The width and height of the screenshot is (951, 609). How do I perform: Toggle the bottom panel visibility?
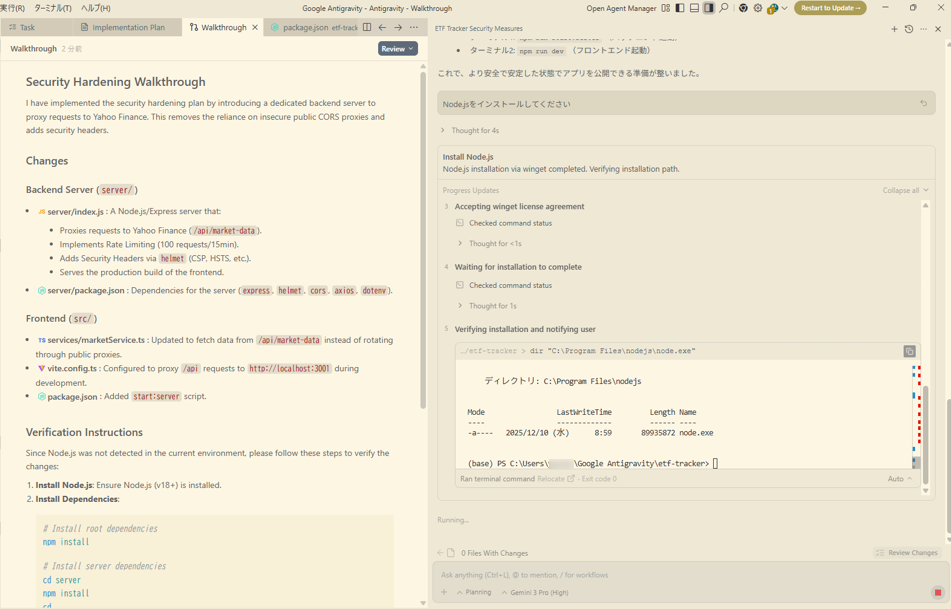tap(694, 8)
